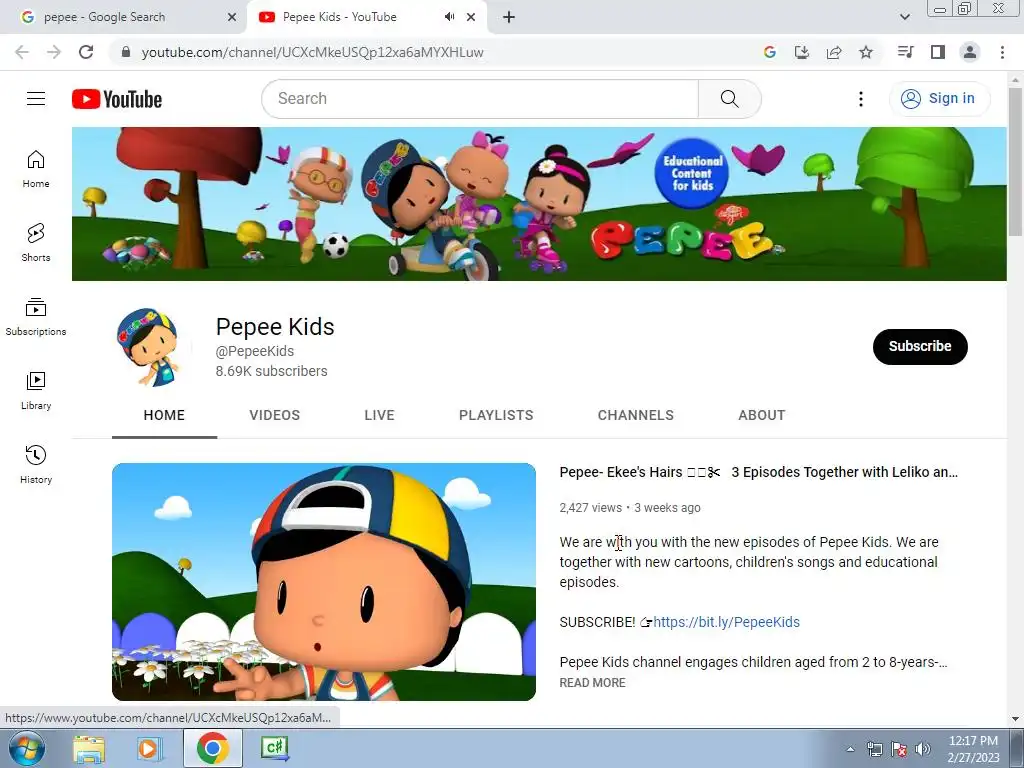Open the media controls icon
1024x768 pixels.
click(905, 52)
